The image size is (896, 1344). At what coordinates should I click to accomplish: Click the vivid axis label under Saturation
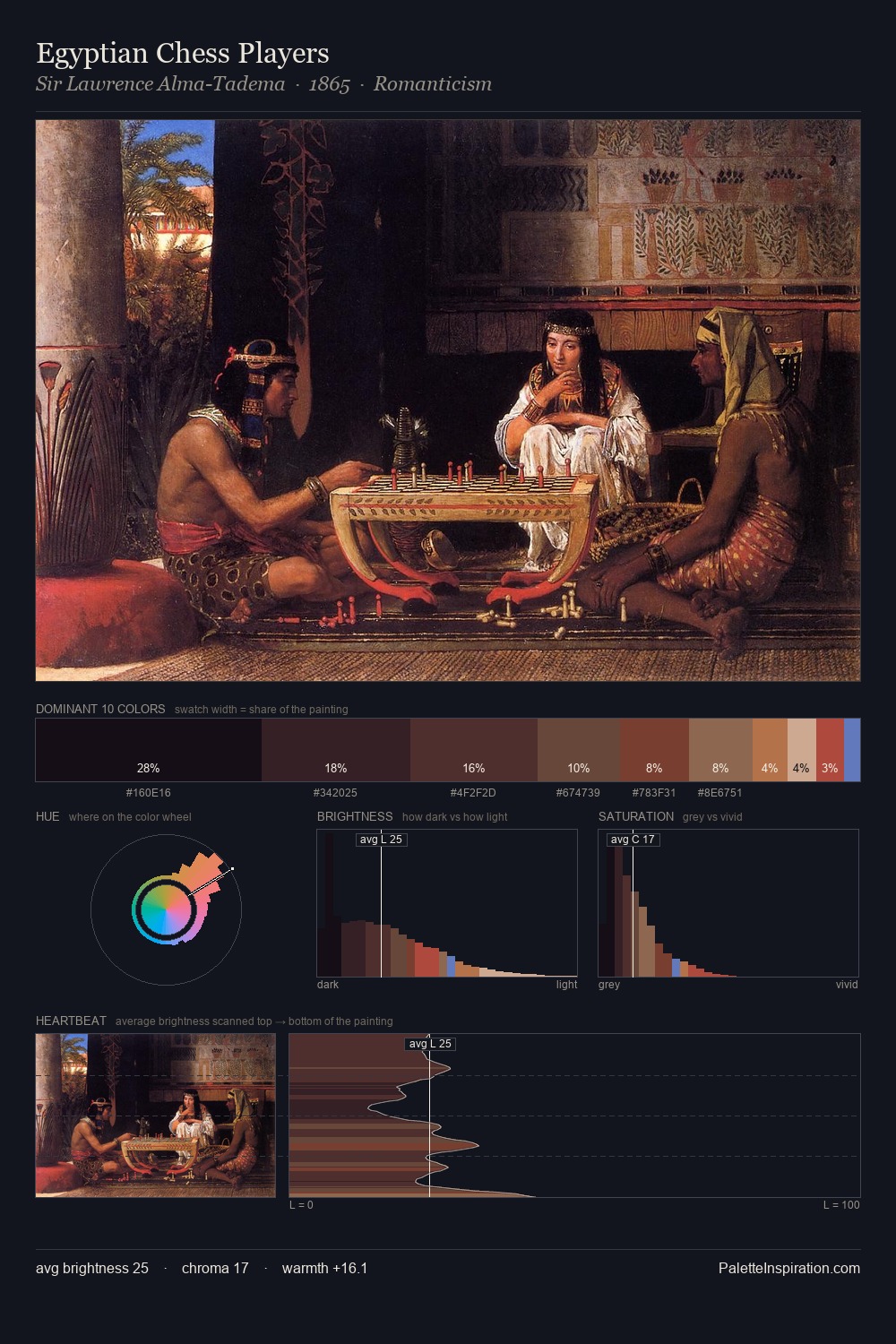[x=847, y=985]
